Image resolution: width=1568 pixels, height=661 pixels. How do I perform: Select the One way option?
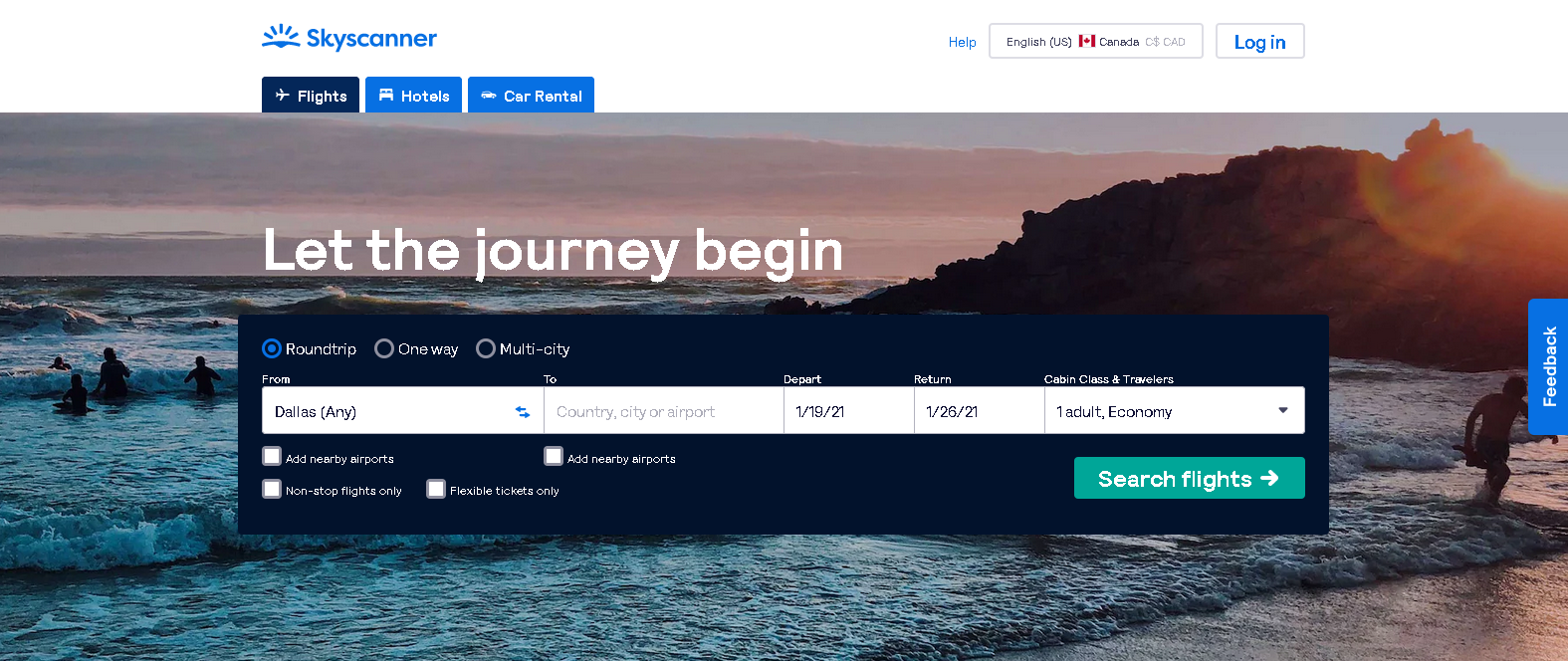pyautogui.click(x=384, y=348)
